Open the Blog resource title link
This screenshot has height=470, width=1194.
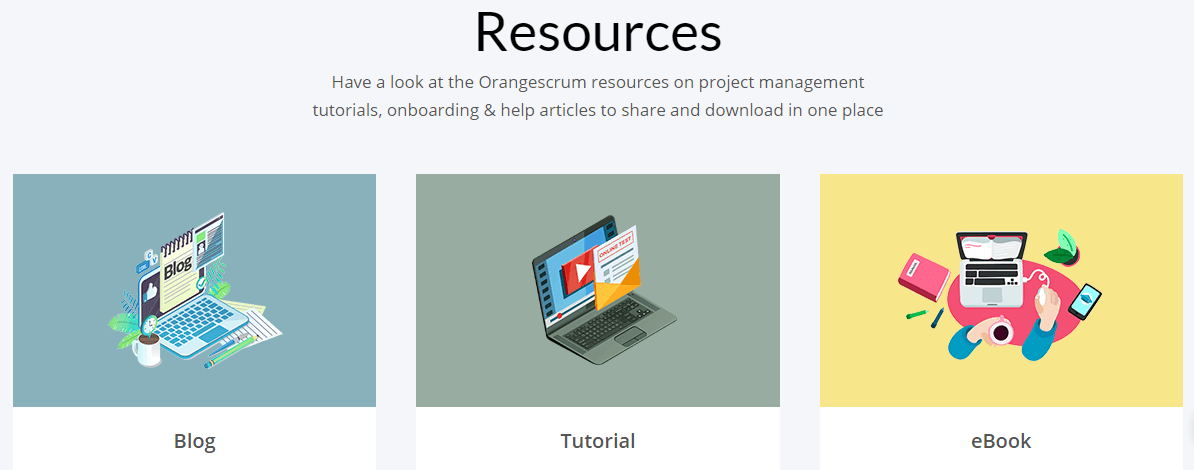194,441
